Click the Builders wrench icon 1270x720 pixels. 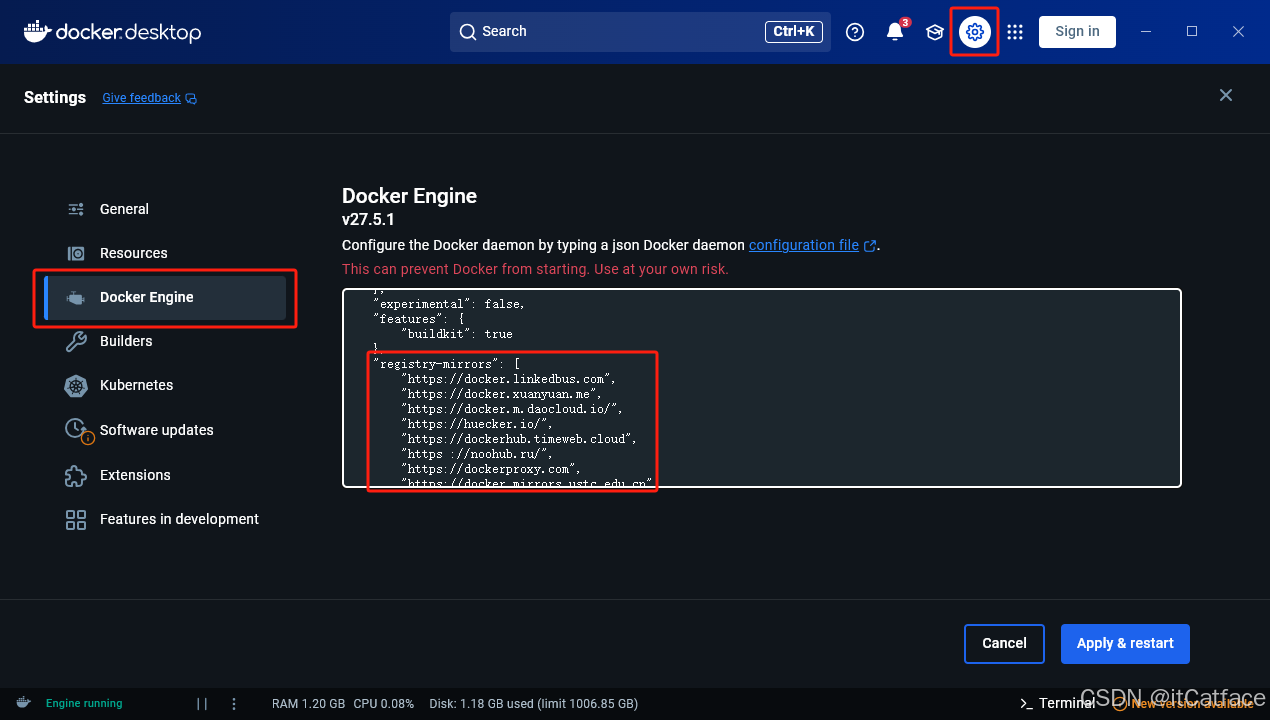tap(76, 341)
